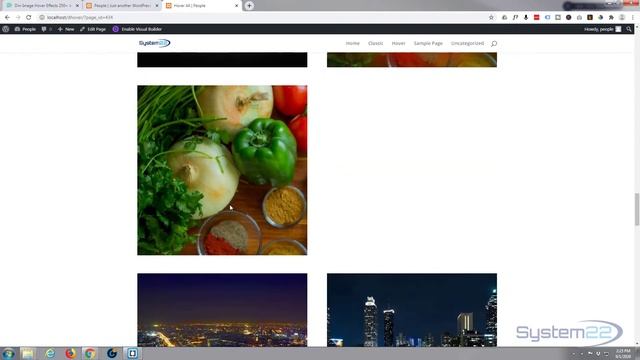Image resolution: width=640 pixels, height=360 pixels.
Task: Open the WordPress logo menu in admin bar
Action: tap(6, 29)
